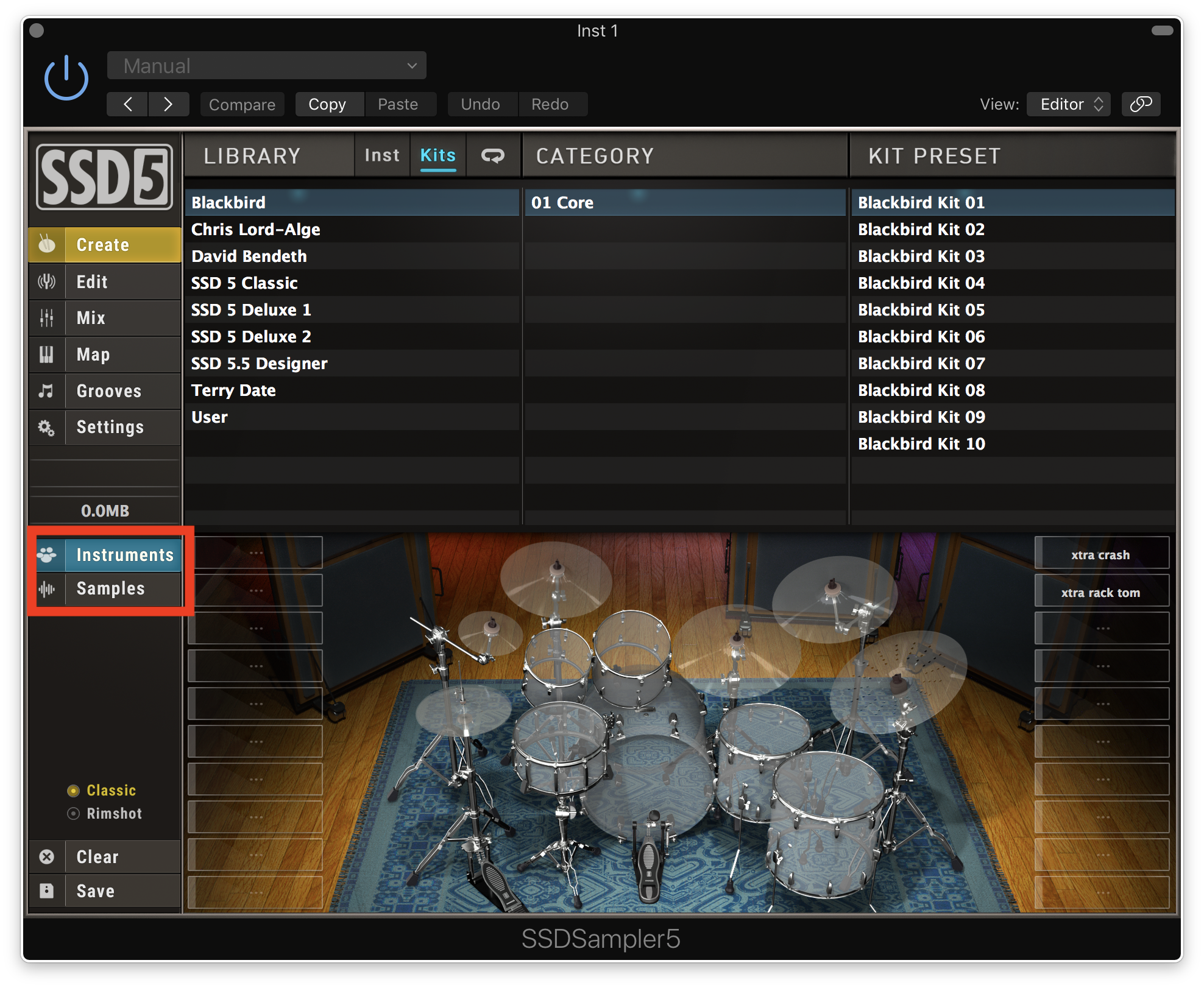Select the SSD 5 Classic library
This screenshot has height=988, width=1204.
click(x=352, y=283)
